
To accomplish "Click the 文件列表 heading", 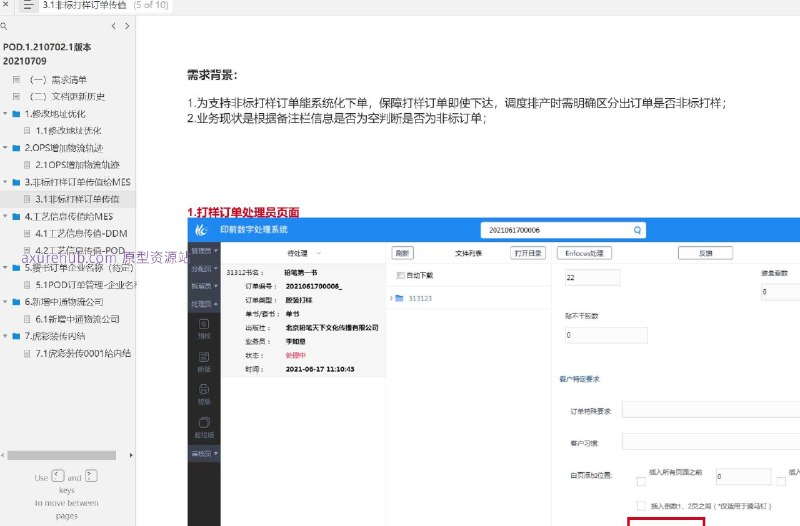I will (468, 253).
